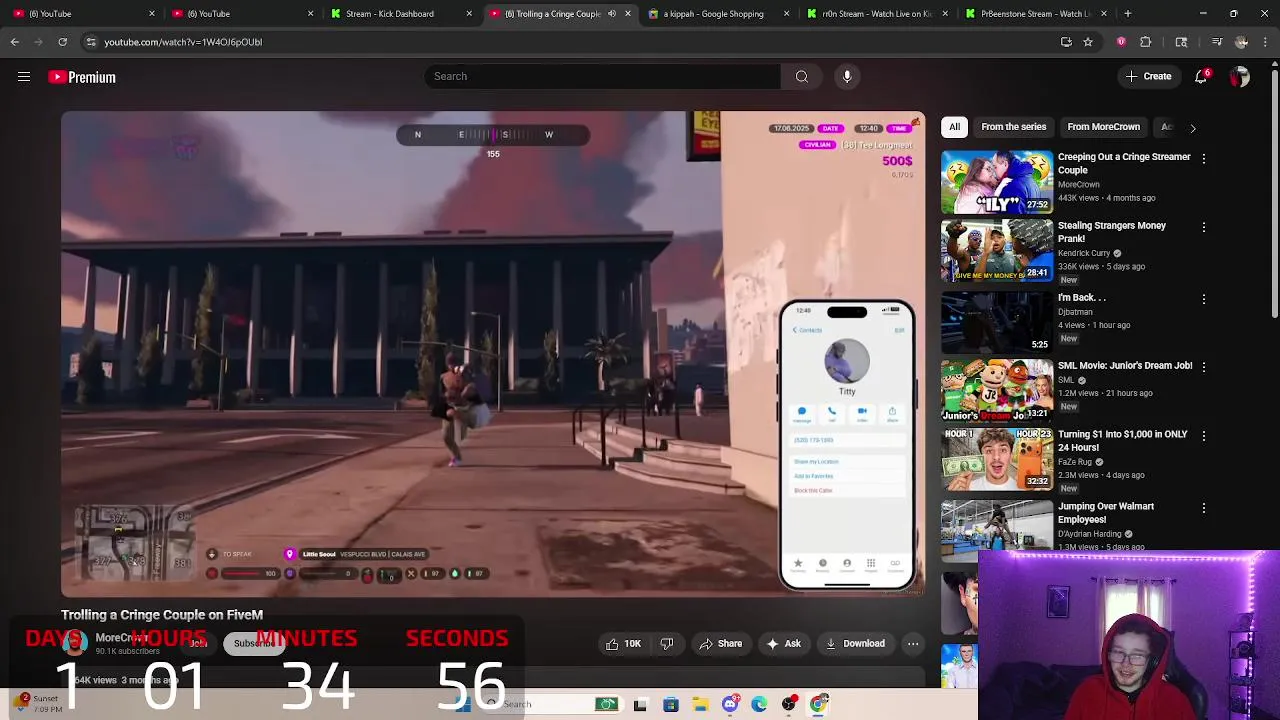
Task: Play thumbnail of Stealing Strangers Money Prank
Action: point(997,250)
